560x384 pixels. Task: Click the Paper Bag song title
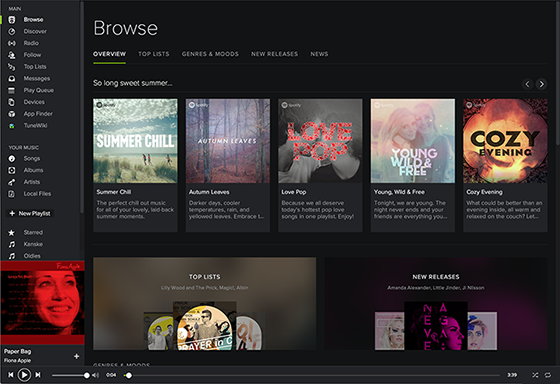(18, 351)
